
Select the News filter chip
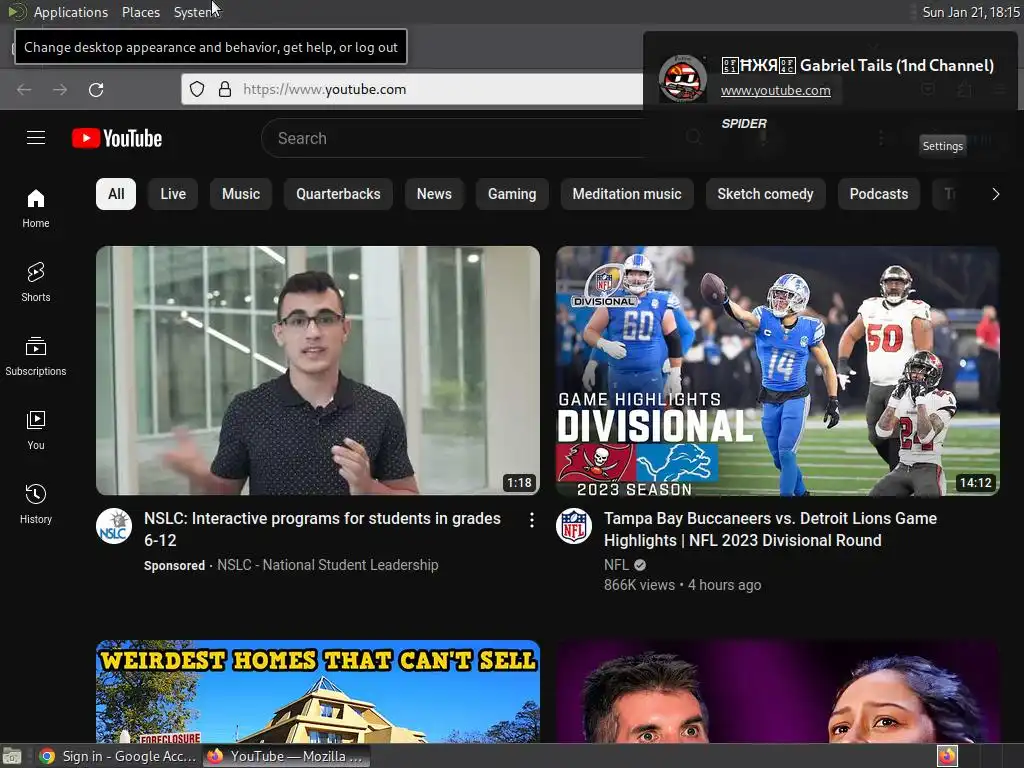434,194
